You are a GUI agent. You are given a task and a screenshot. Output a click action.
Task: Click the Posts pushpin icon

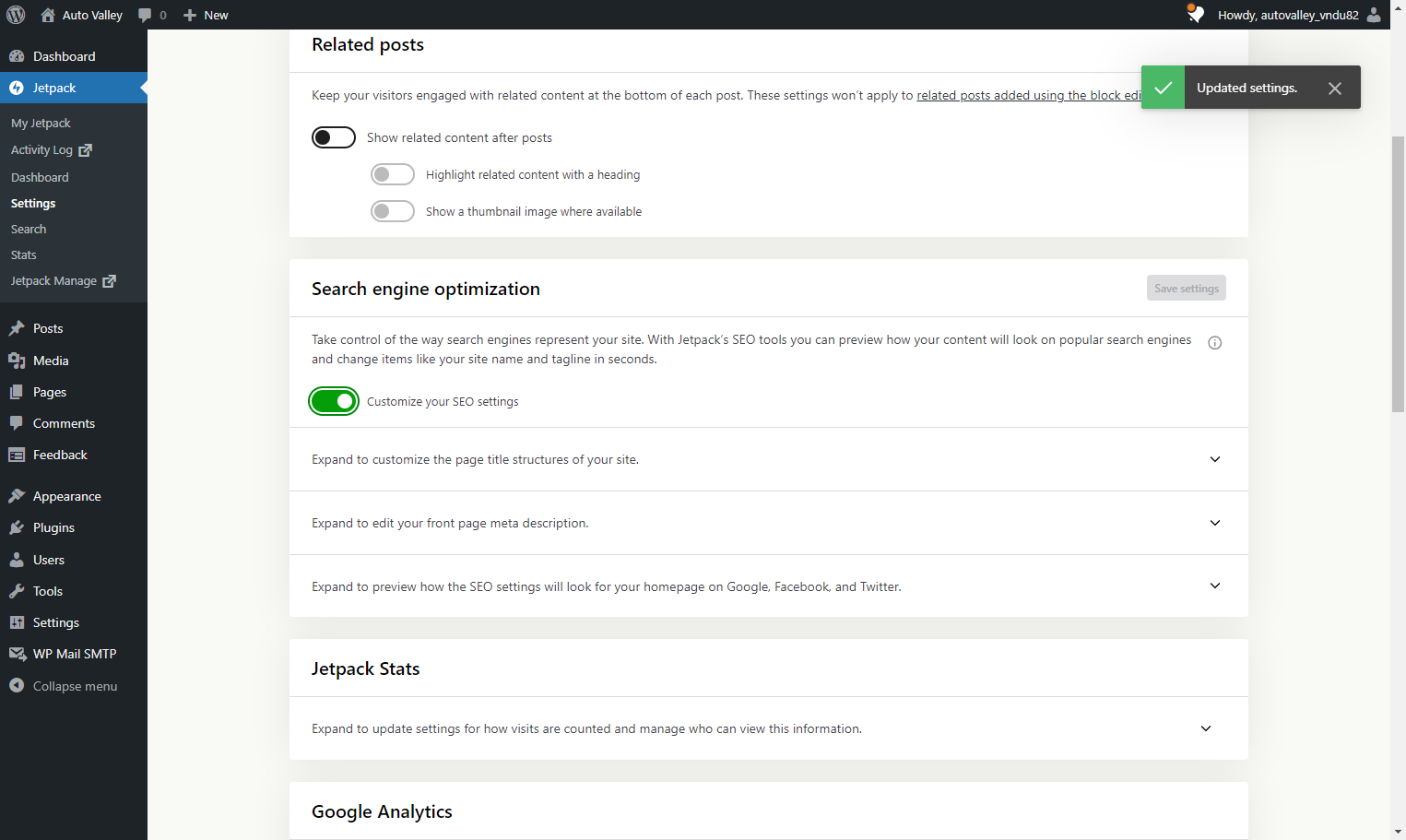(17, 328)
